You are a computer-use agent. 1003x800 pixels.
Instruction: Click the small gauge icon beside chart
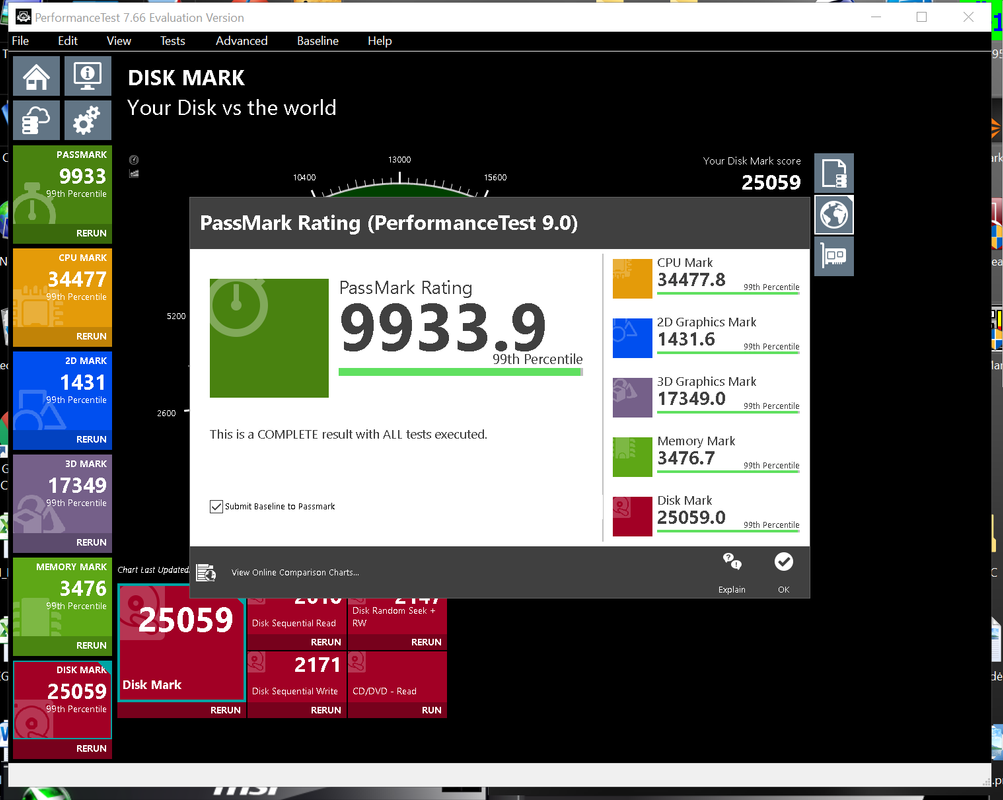pyautogui.click(x=134, y=160)
